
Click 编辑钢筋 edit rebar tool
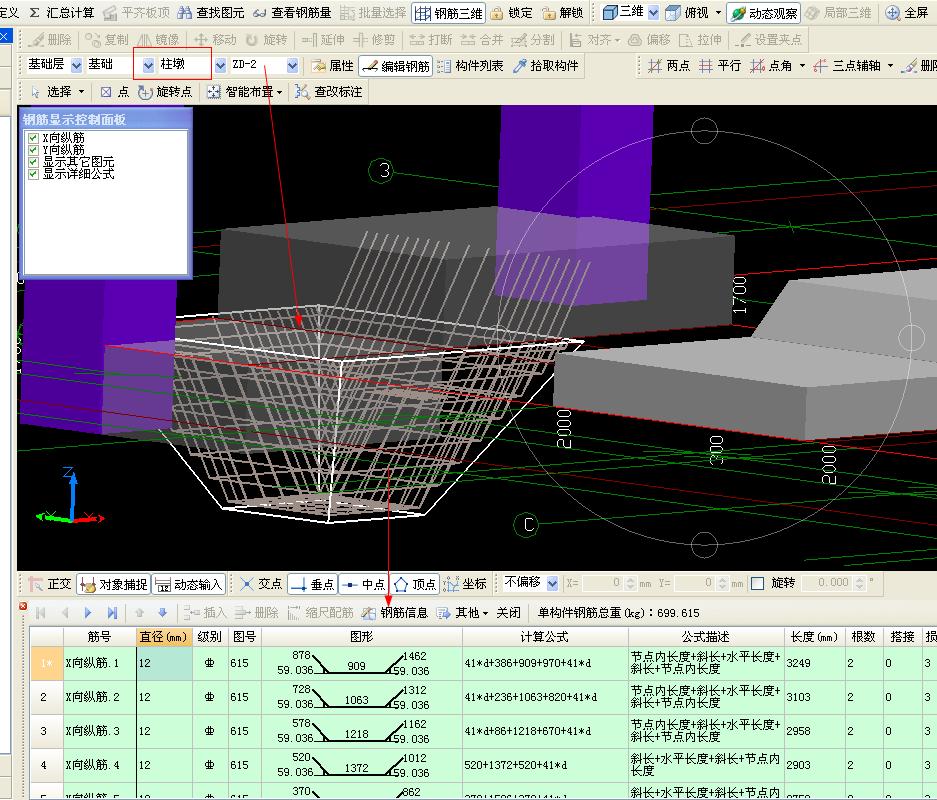click(x=396, y=66)
